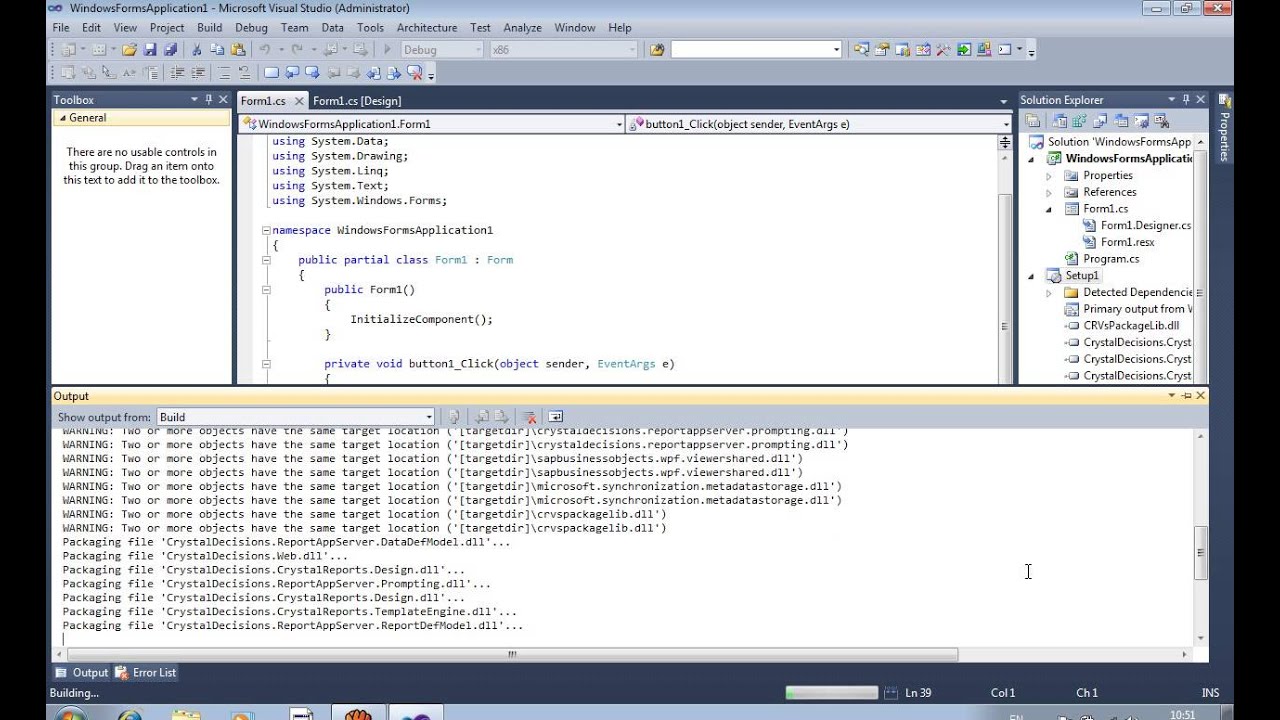Open the Show output from Build dropdown

pos(429,417)
